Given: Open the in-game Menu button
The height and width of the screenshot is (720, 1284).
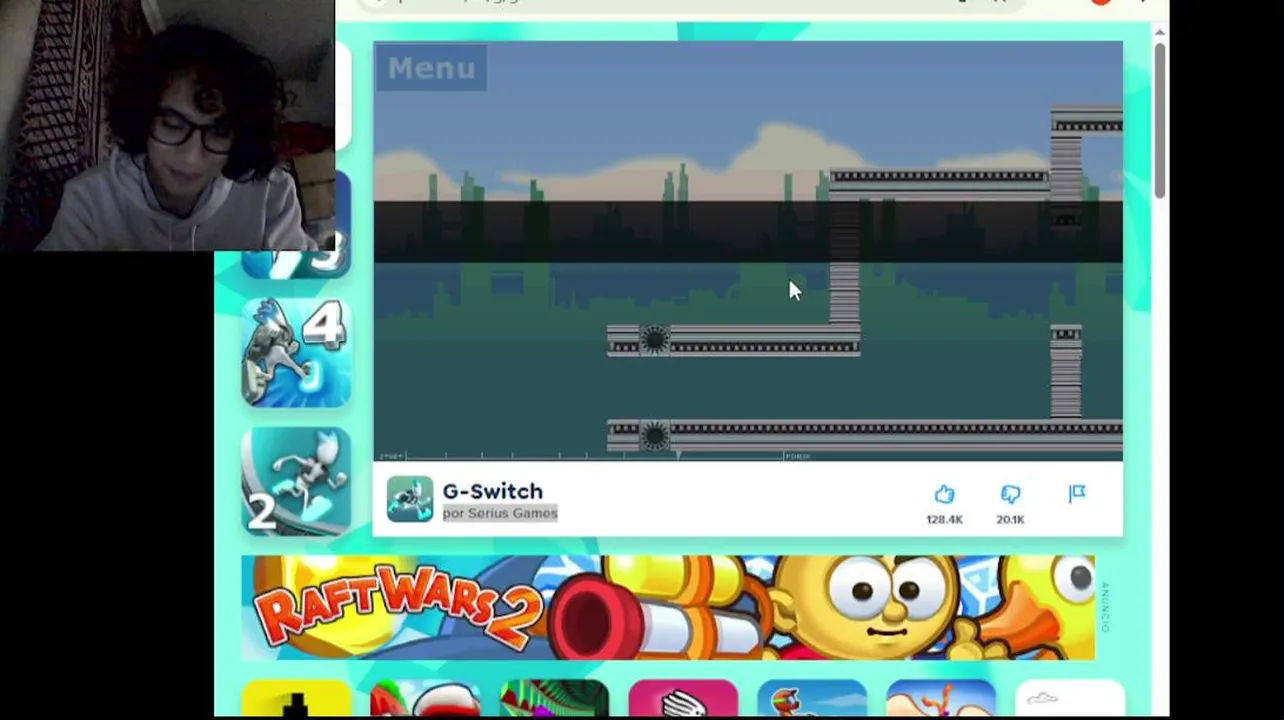Looking at the screenshot, I should 432,68.
